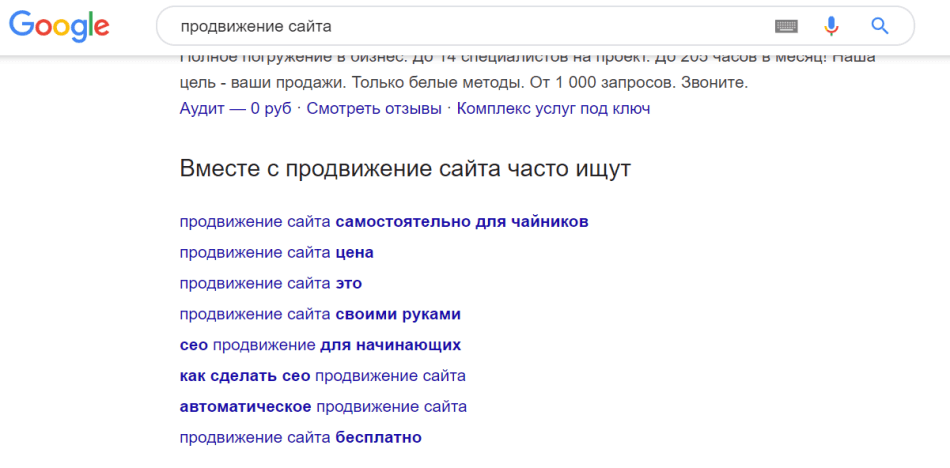The width and height of the screenshot is (950, 468).
Task: Select 'автоматическое продвижение сайта' suggestion
Action: tap(324, 407)
